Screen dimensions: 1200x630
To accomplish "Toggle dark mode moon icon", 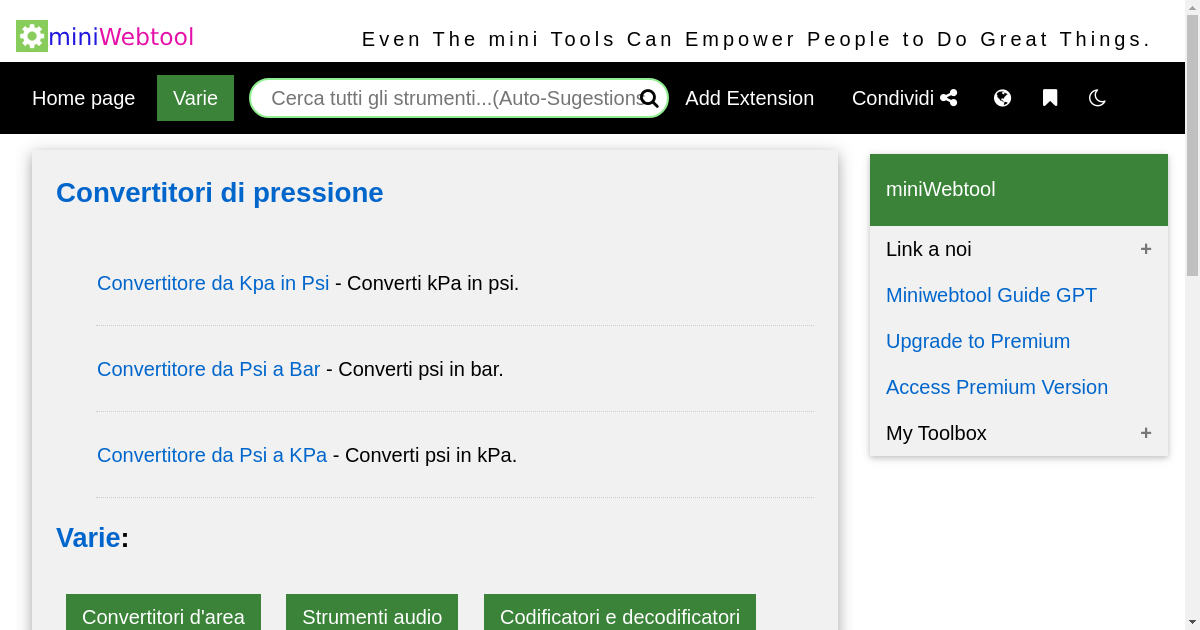I will pyautogui.click(x=1097, y=98).
